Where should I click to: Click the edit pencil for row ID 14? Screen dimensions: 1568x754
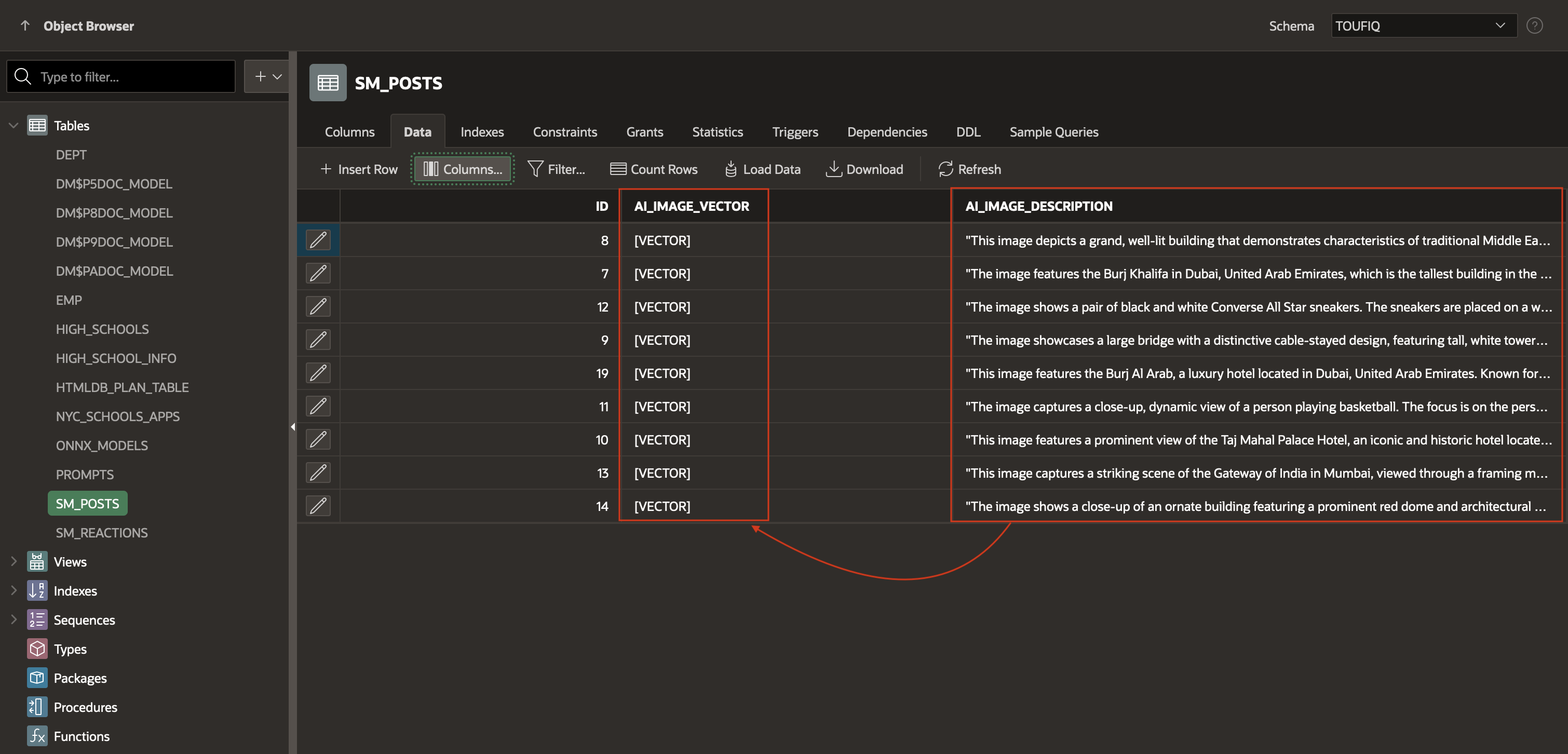[x=318, y=506]
